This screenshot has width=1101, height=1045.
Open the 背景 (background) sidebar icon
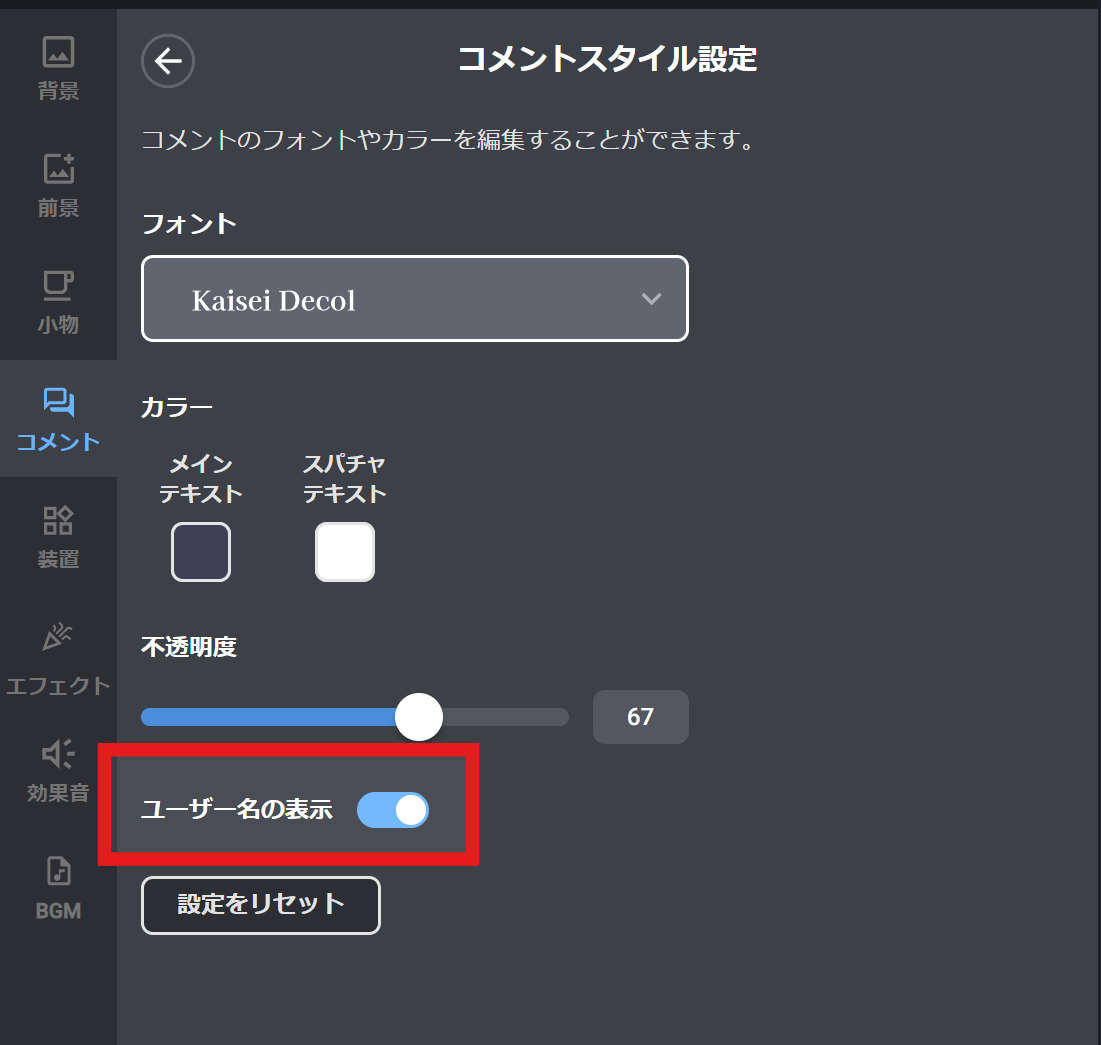58,51
